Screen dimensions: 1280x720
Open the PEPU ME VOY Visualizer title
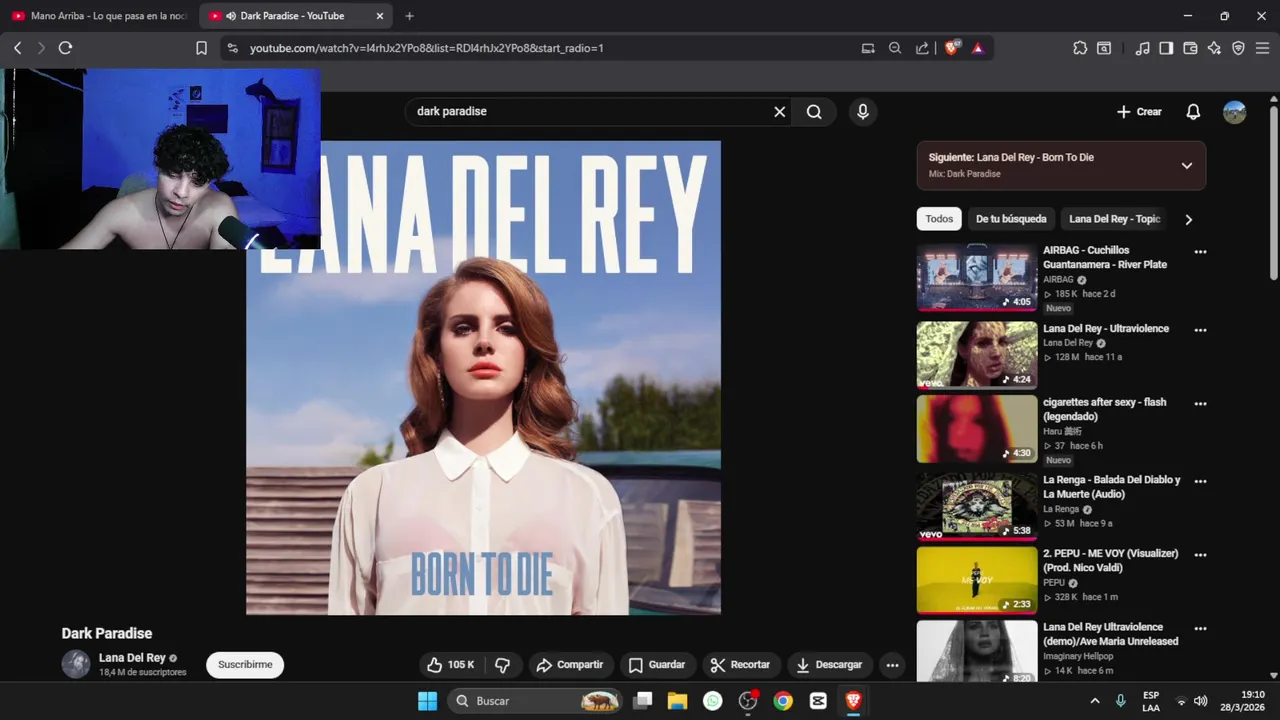[x=1110, y=560]
